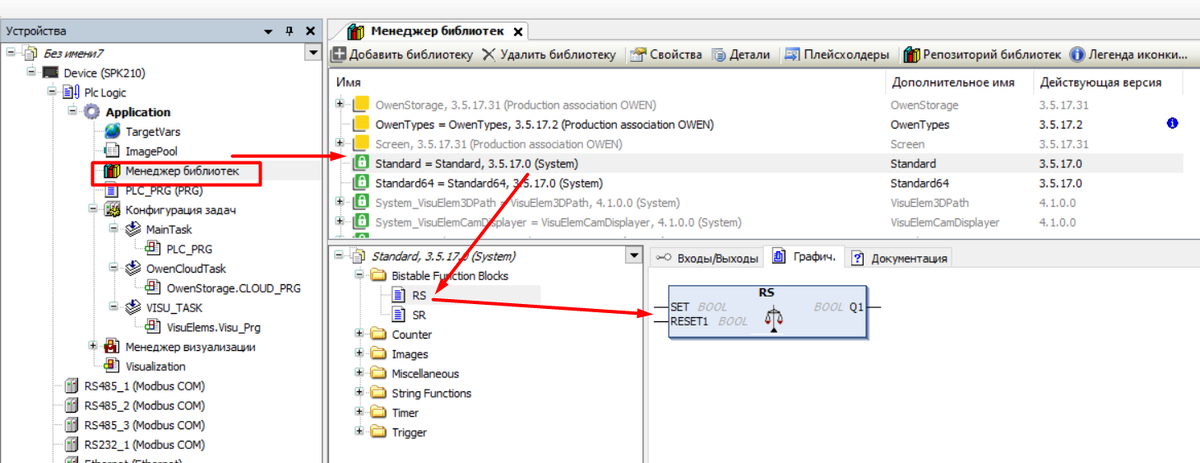Open the Устройства panel dropdown arrow
The width and height of the screenshot is (1200, 463).
270,31
